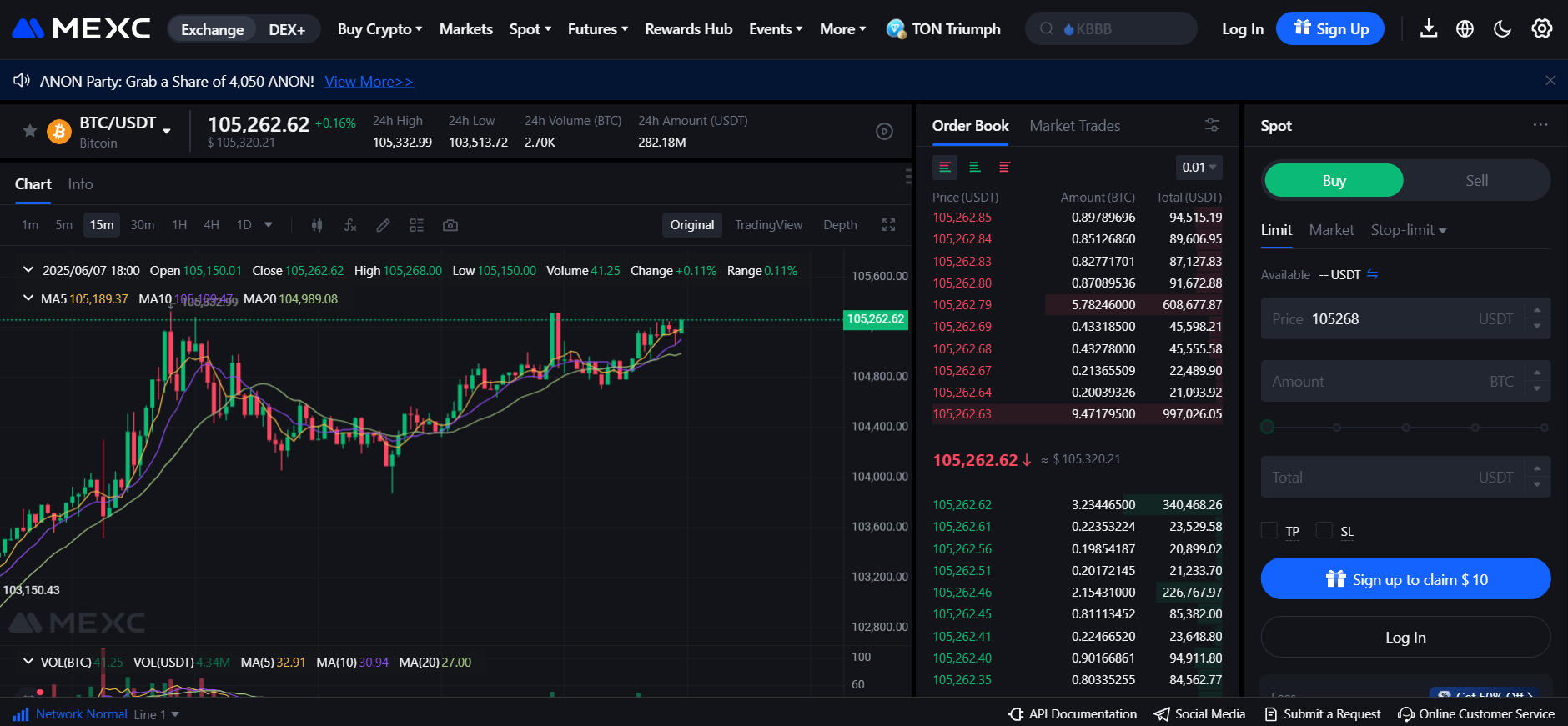Open order book 0.01 precision dropdown
Viewport: 1568px width, 726px height.
click(1199, 168)
